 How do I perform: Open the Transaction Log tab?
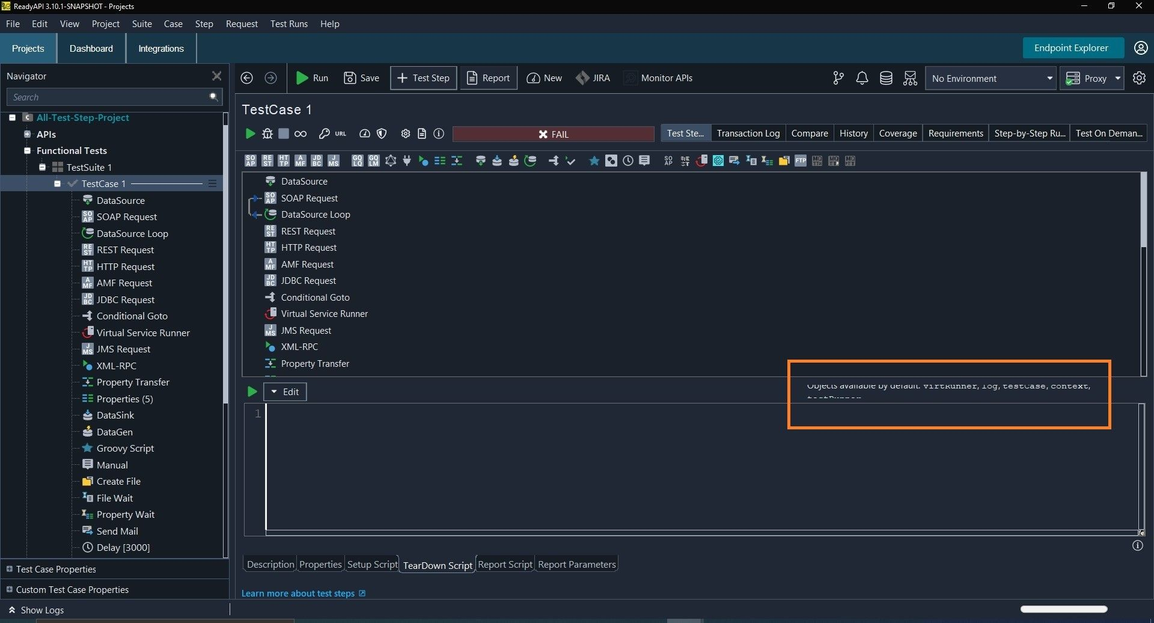(747, 133)
